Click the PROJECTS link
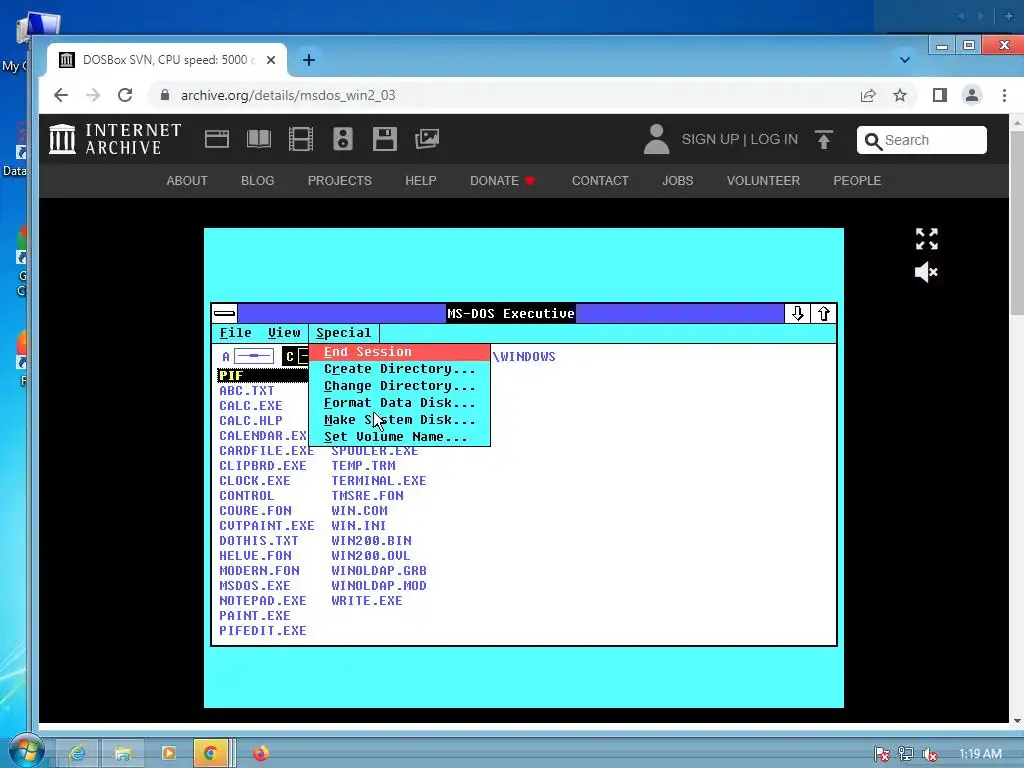Screen dimensions: 1024x768 tap(340, 181)
